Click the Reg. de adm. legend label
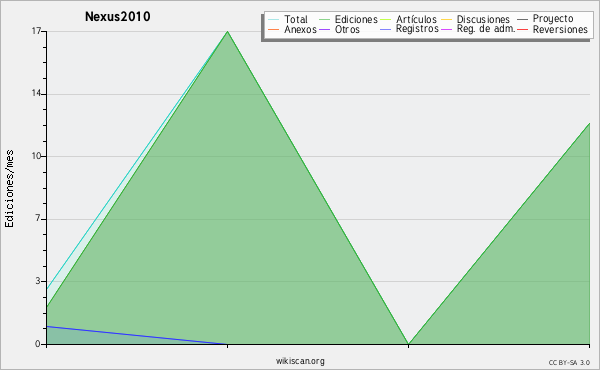The image size is (600, 370). coord(486,29)
